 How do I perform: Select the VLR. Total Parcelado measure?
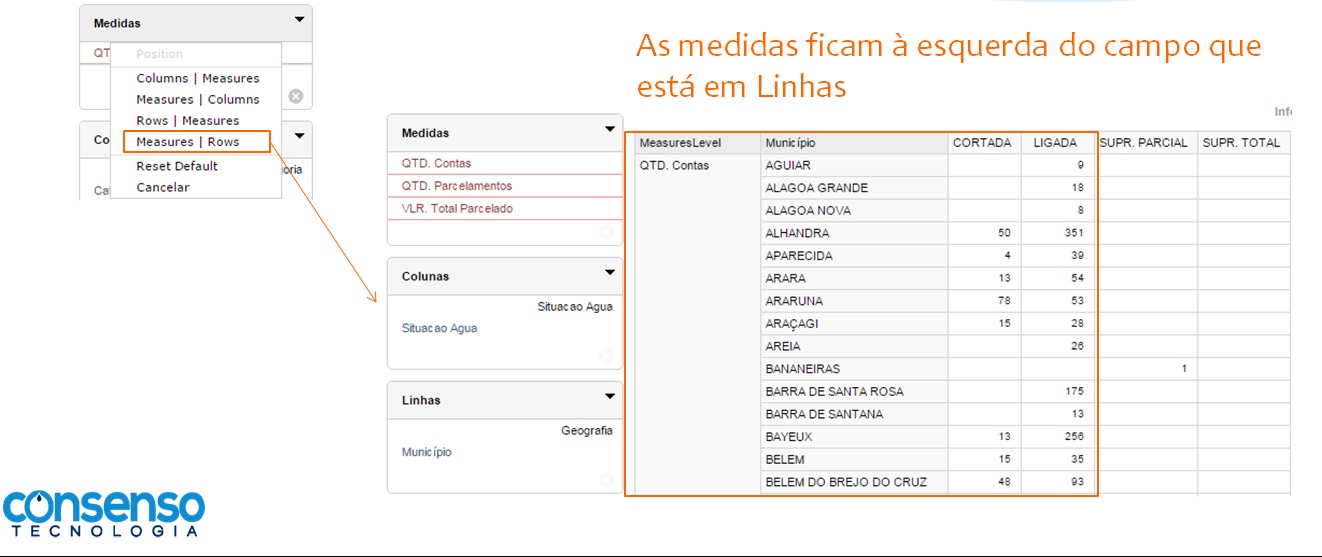[457, 209]
